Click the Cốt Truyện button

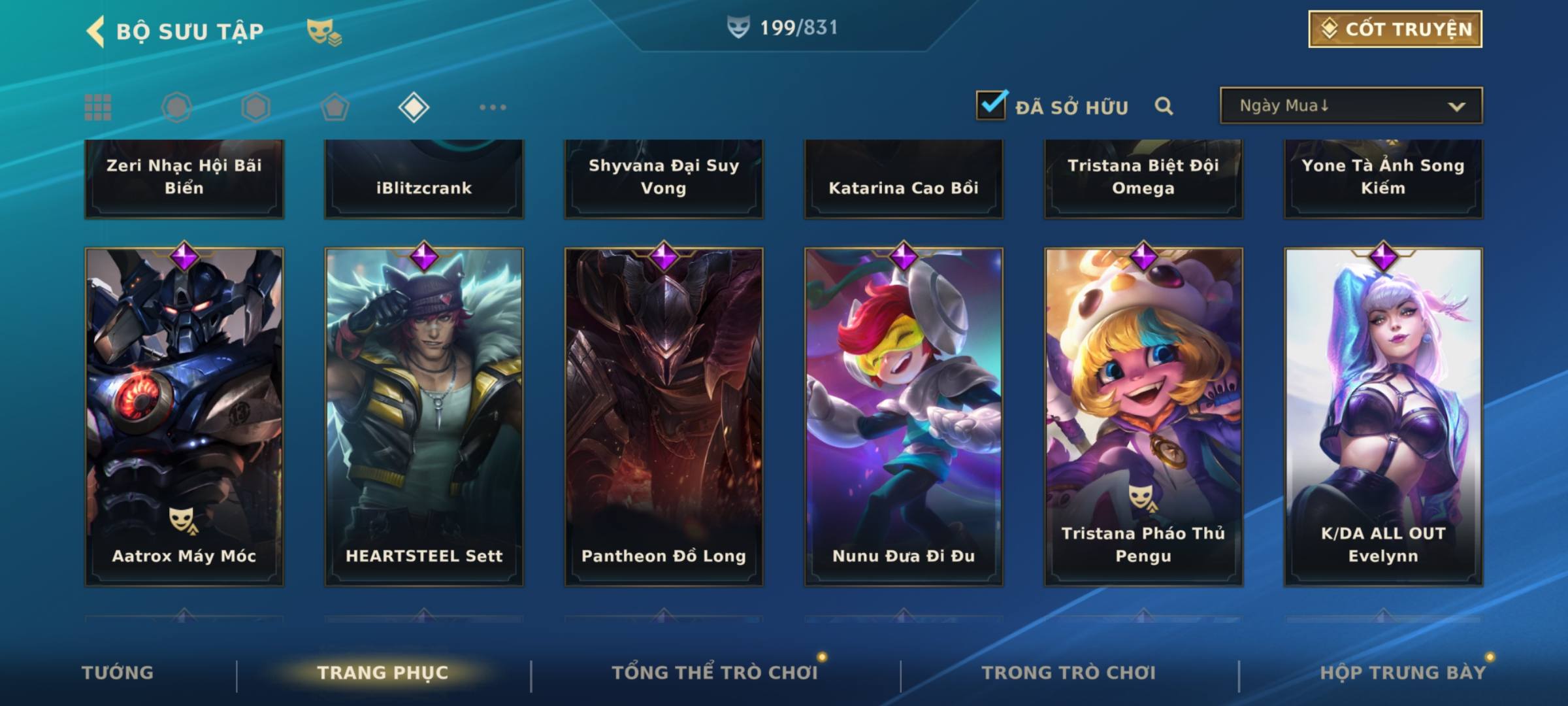[1395, 29]
